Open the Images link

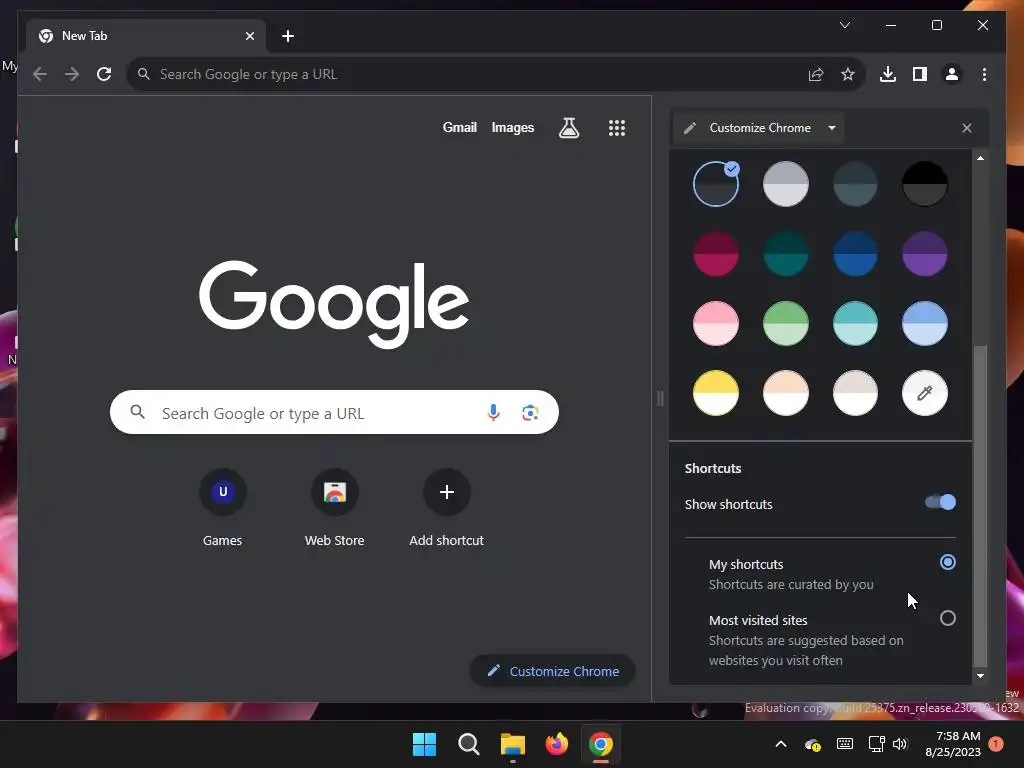(x=513, y=128)
